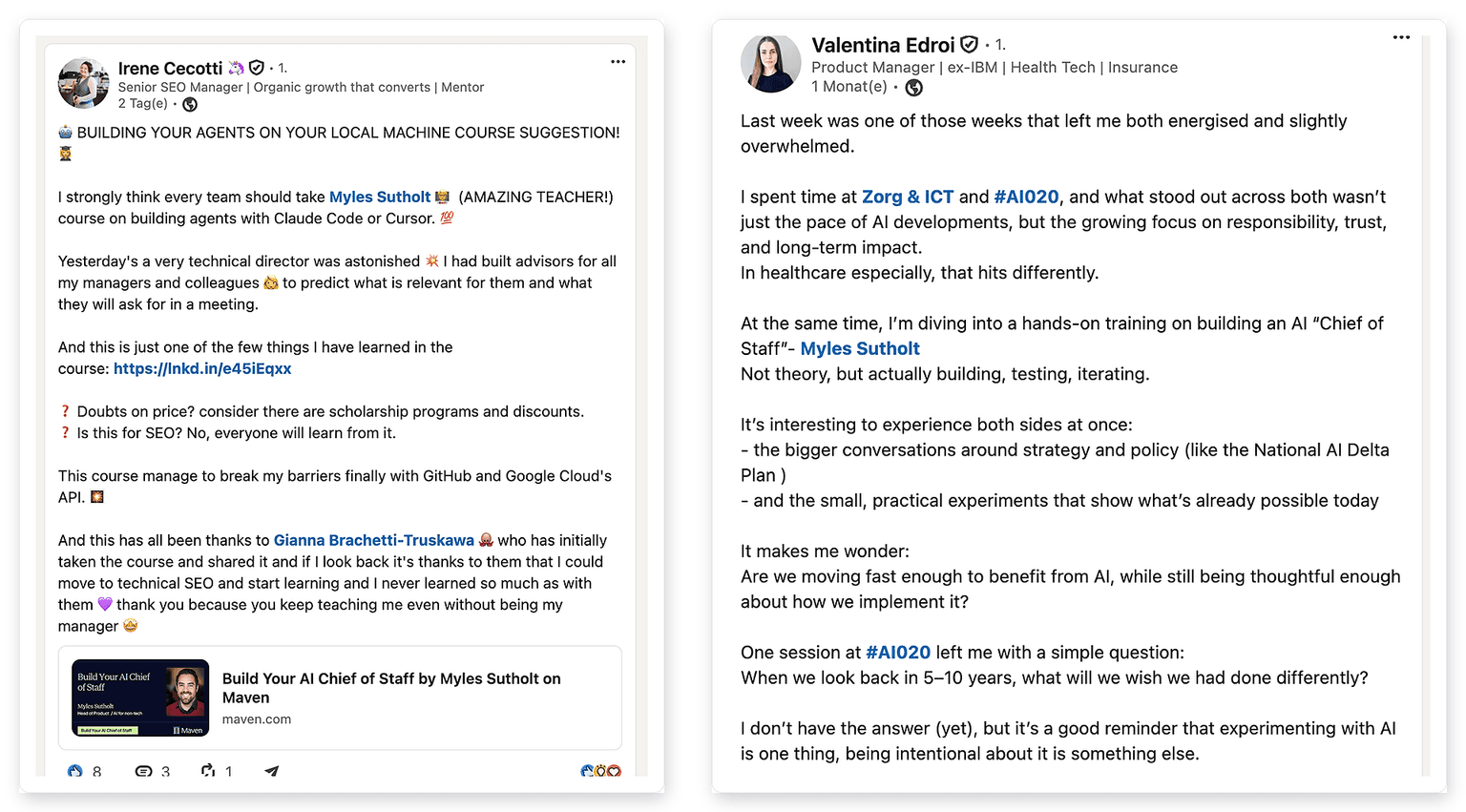Send Irene's post via message icon
Image resolution: width=1466 pixels, height=812 pixels.
pos(272,771)
